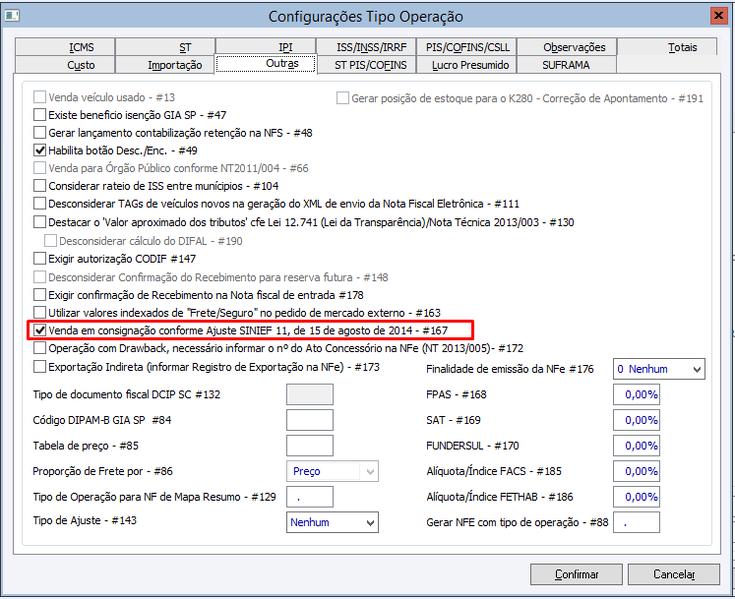Click the window icon in the title bar

pyautogui.click(x=12, y=16)
